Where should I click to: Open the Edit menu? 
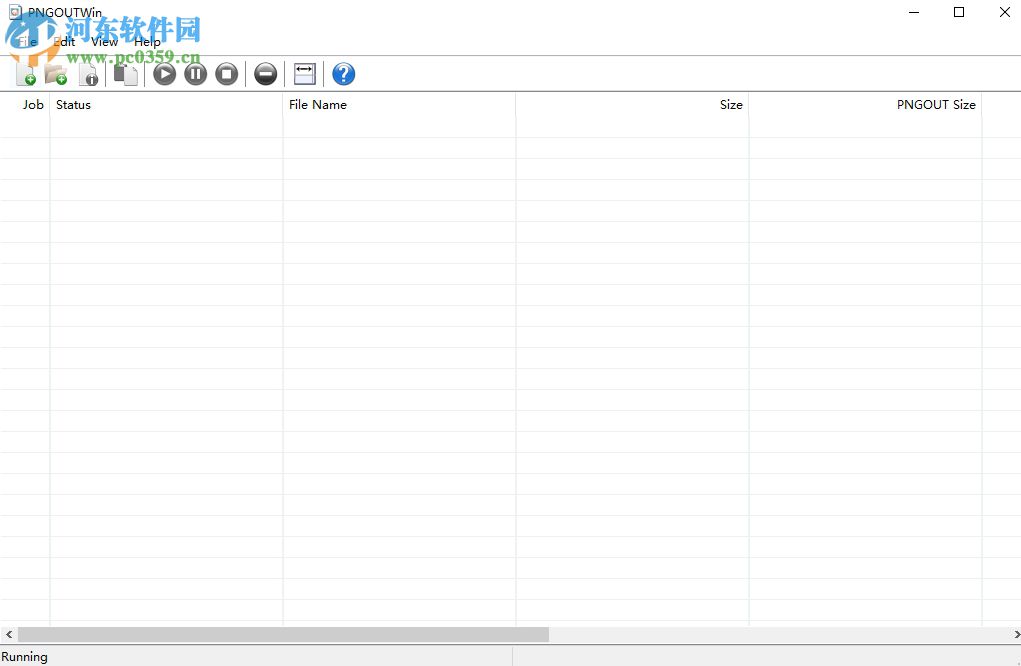click(x=64, y=42)
